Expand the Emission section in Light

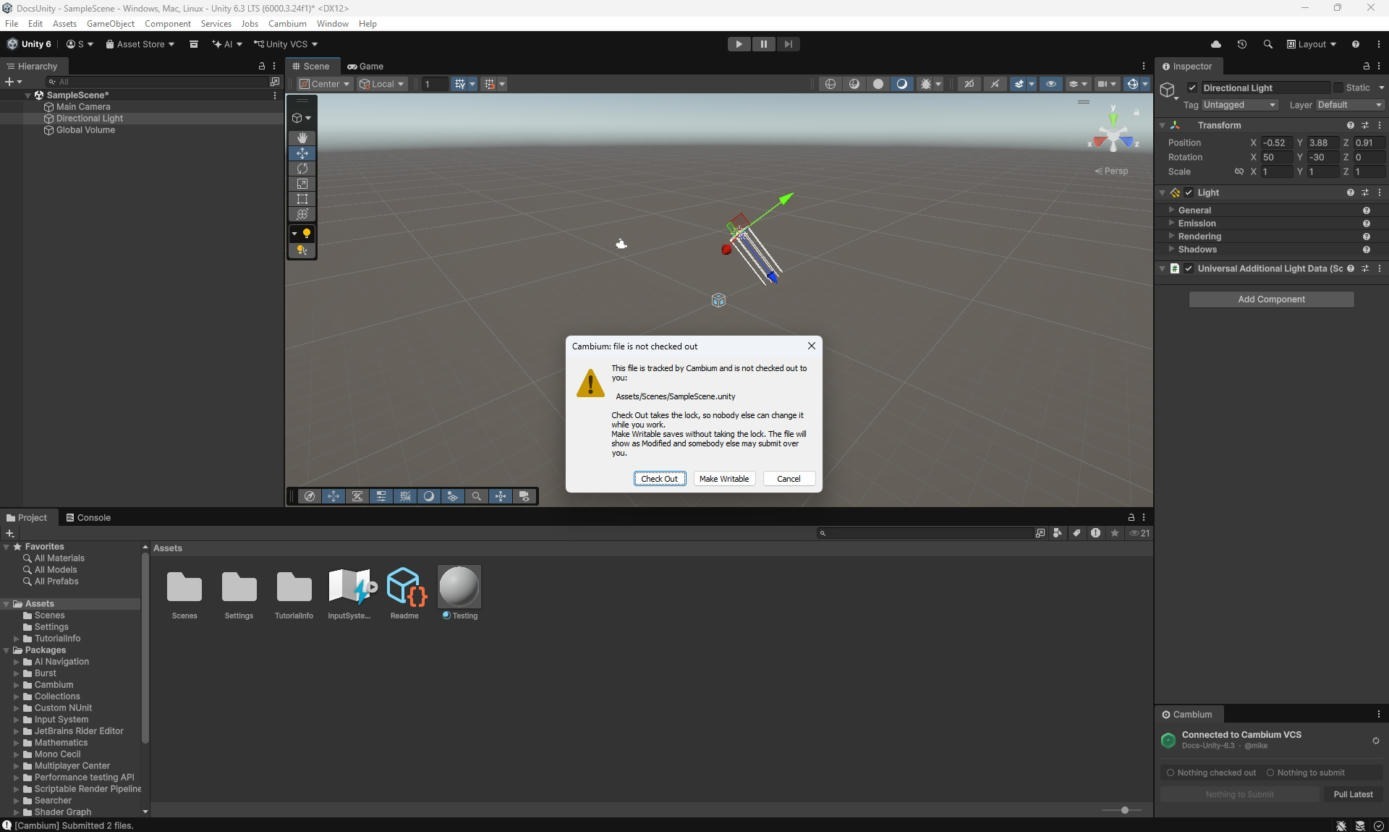1172,223
